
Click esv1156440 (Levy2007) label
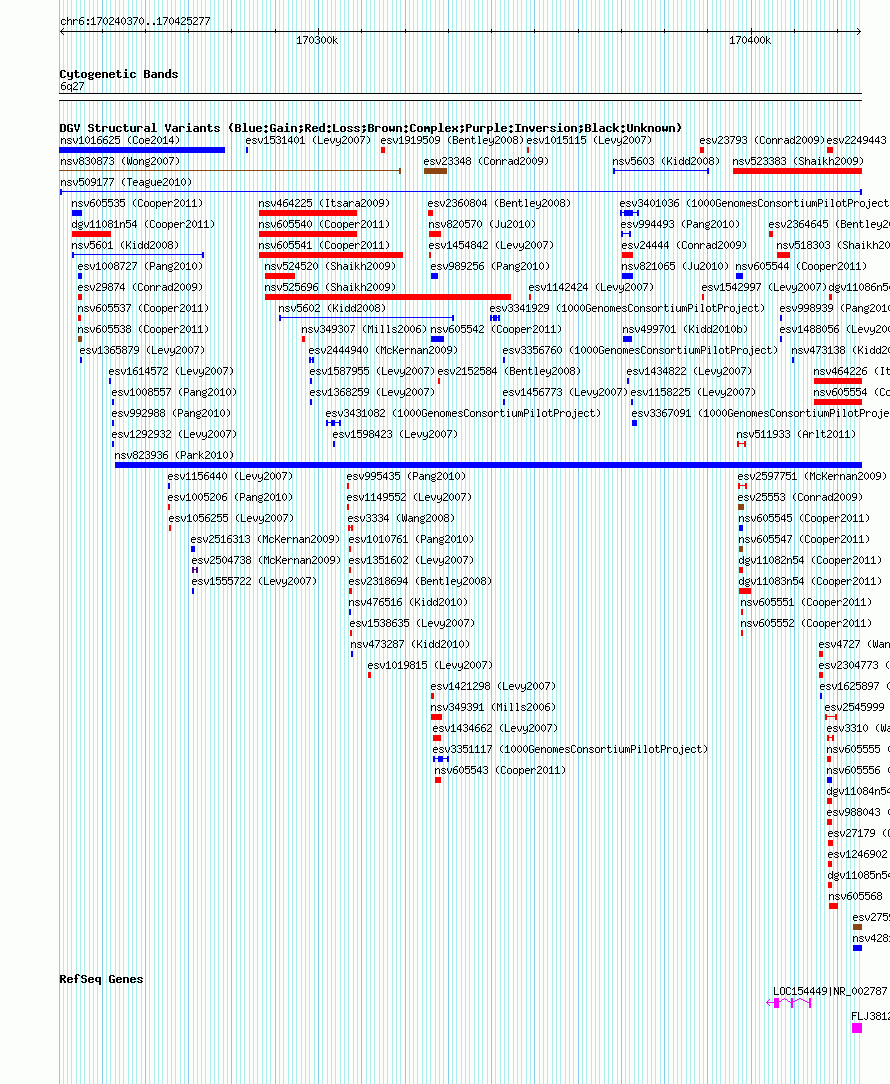pos(230,476)
